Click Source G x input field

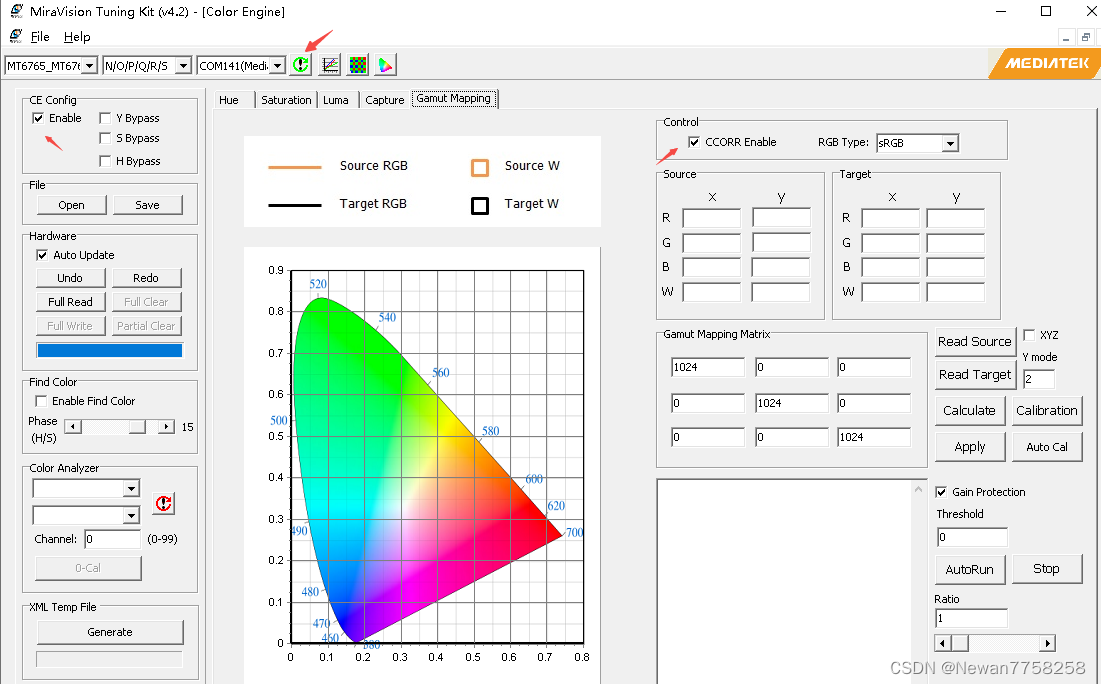[x=711, y=243]
